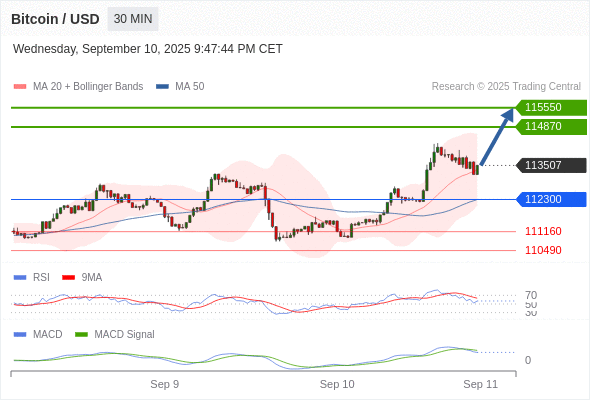Click the RSI 70 level label
Image resolution: width=590 pixels, height=400 pixels.
point(531,295)
